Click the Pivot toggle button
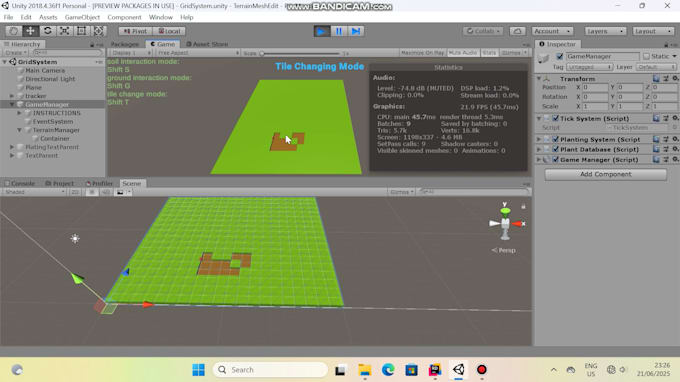 tap(135, 31)
